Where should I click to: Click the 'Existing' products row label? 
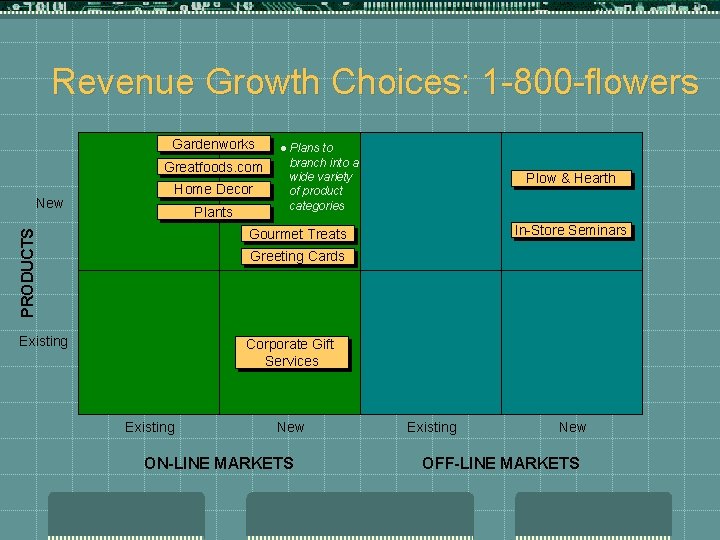[x=43, y=342]
